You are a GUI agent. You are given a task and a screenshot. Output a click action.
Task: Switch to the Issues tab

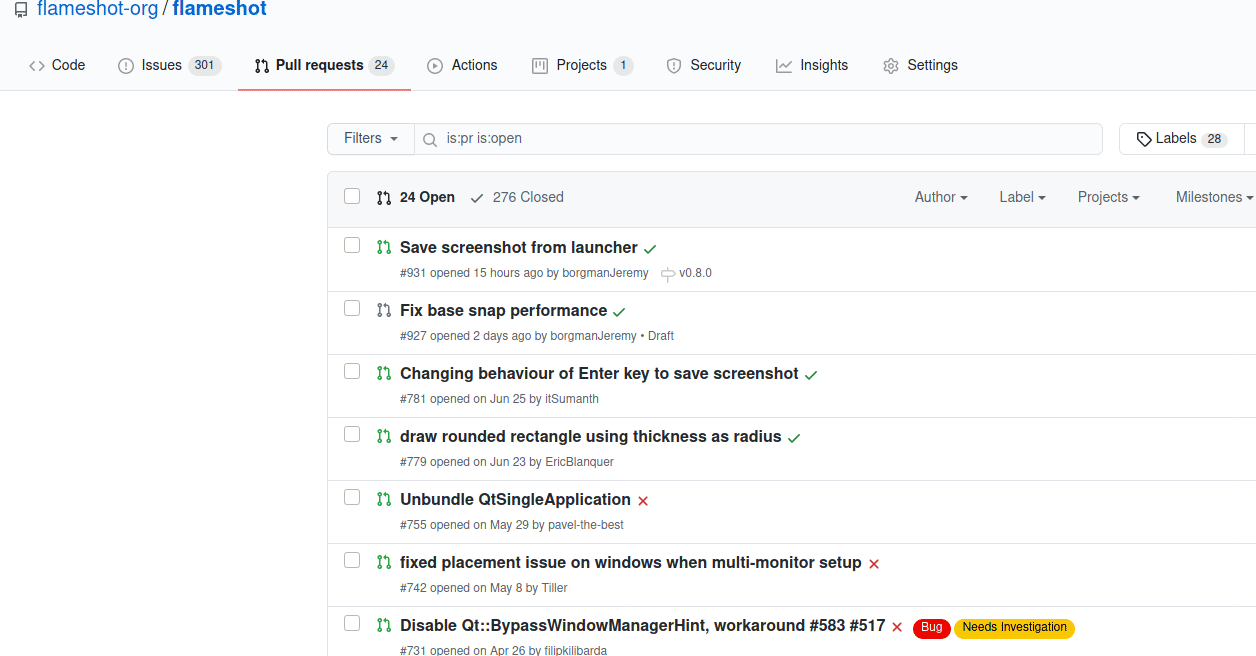coord(169,65)
